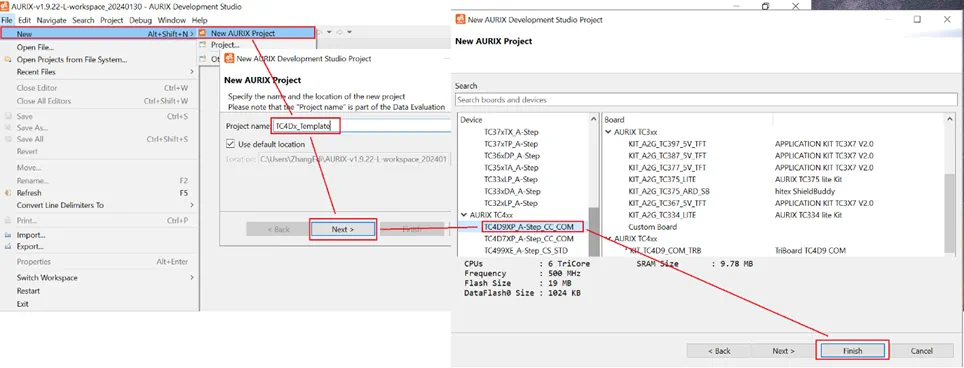Image resolution: width=964 pixels, height=368 pixels.
Task: Click the Export icon in File menu
Action: pos(8,246)
